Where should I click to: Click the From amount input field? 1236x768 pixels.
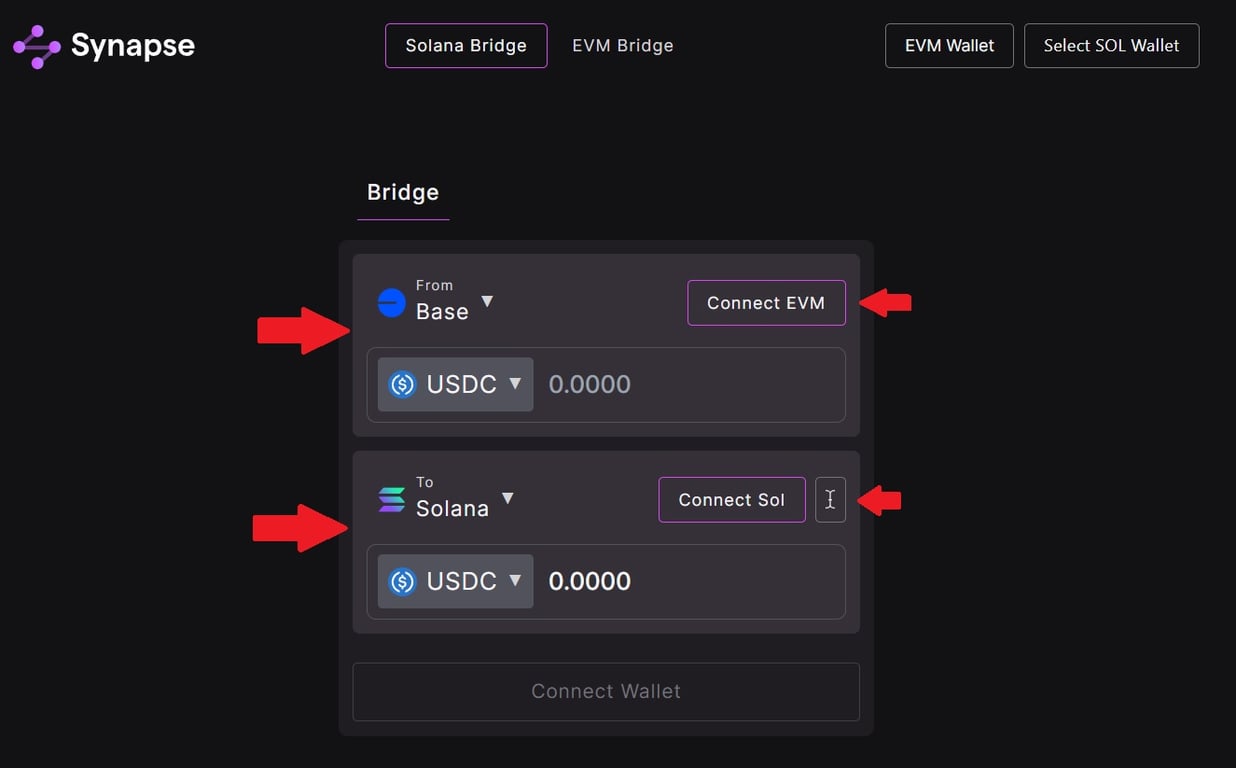pos(690,384)
